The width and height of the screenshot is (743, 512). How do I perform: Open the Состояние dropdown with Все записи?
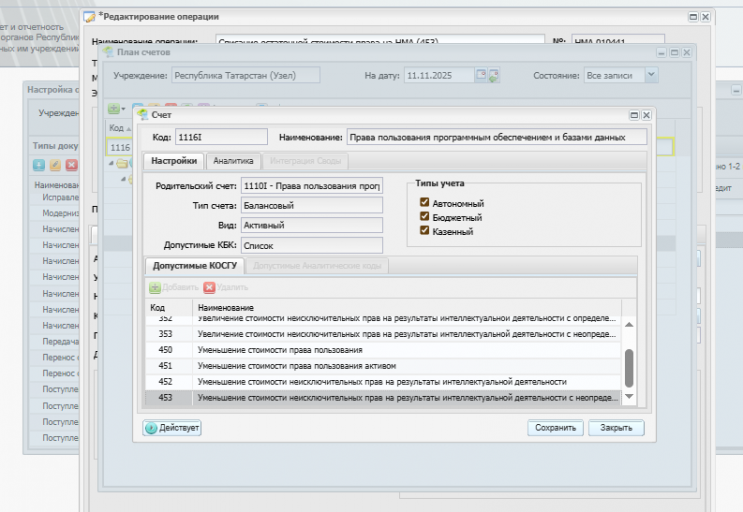[651, 75]
